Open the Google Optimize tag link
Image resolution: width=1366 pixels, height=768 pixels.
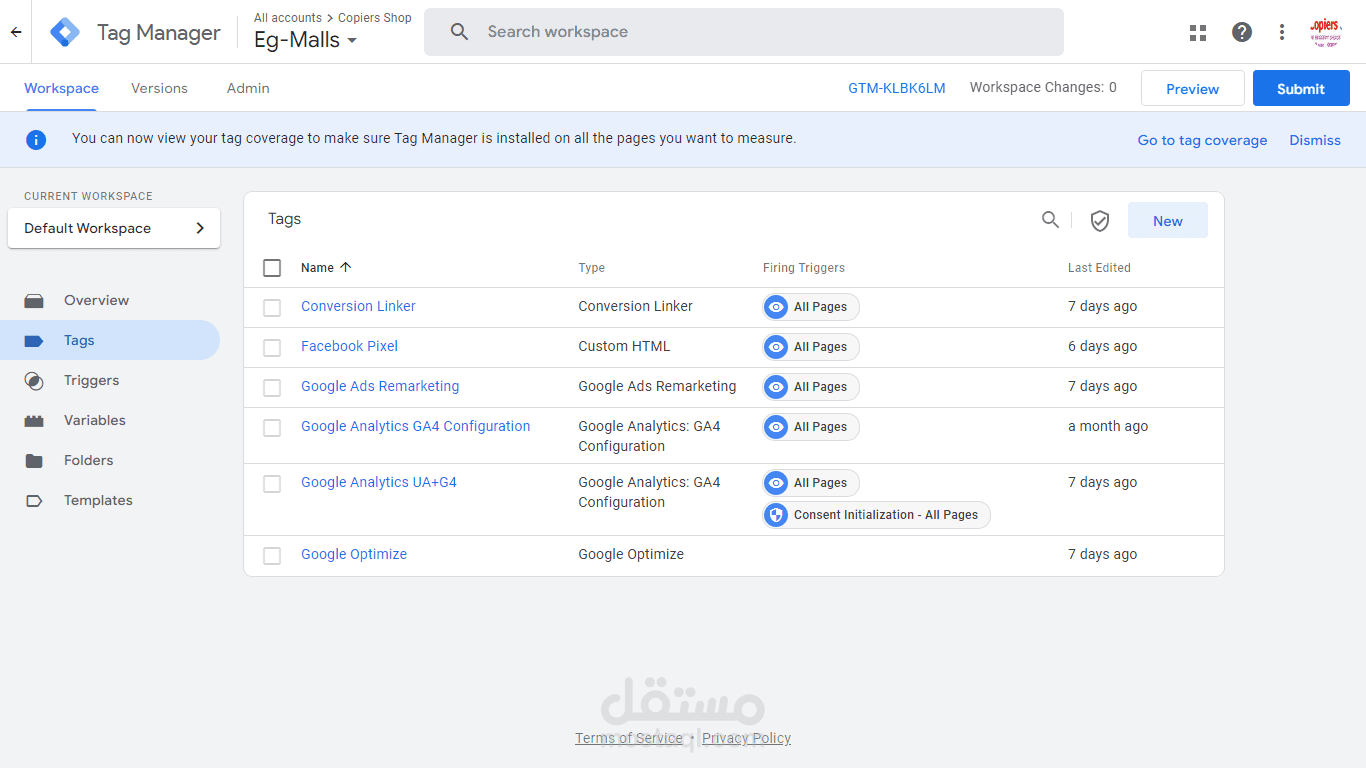(354, 554)
